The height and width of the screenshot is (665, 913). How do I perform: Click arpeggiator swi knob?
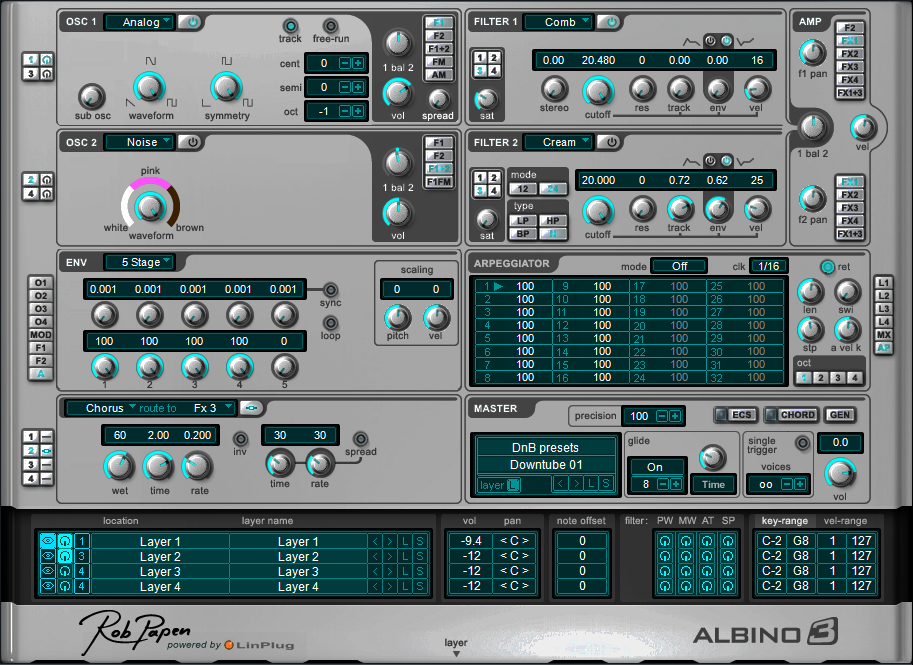(847, 291)
